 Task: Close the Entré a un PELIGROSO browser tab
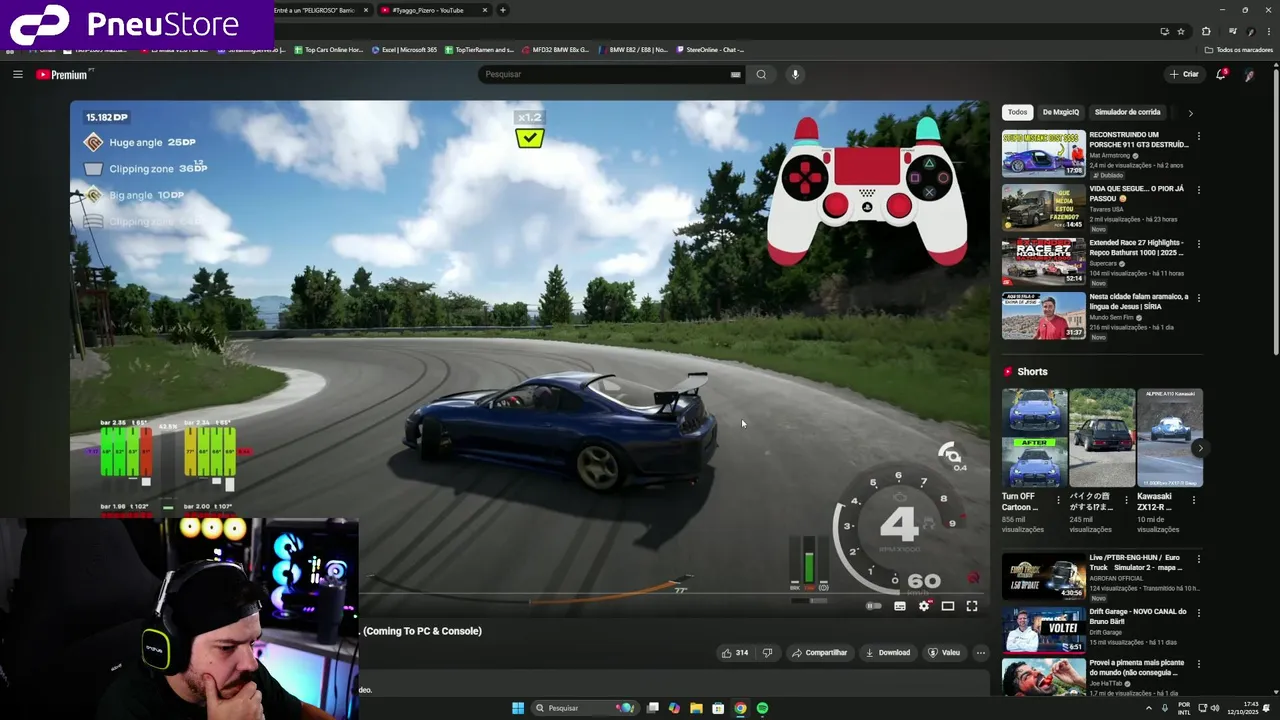(366, 10)
